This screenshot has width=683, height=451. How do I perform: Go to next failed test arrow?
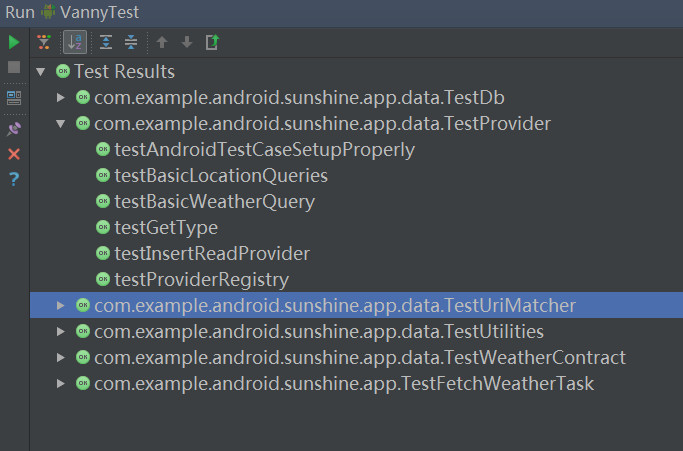[x=187, y=42]
